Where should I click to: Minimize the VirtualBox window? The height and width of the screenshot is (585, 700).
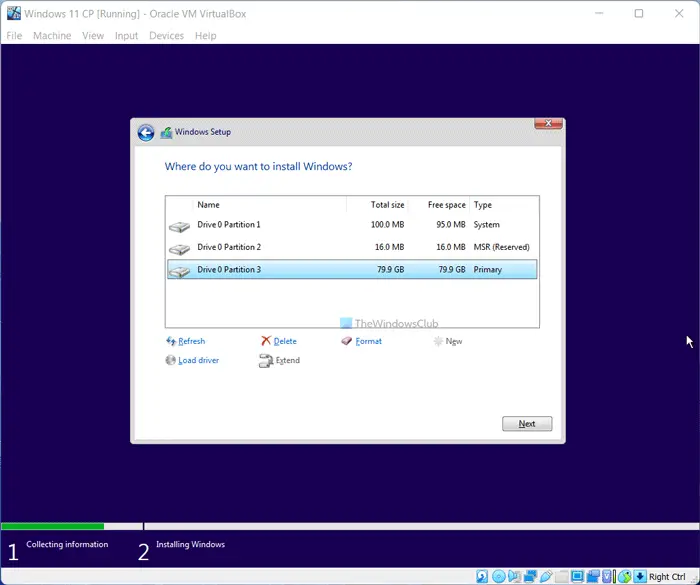pyautogui.click(x=599, y=13)
